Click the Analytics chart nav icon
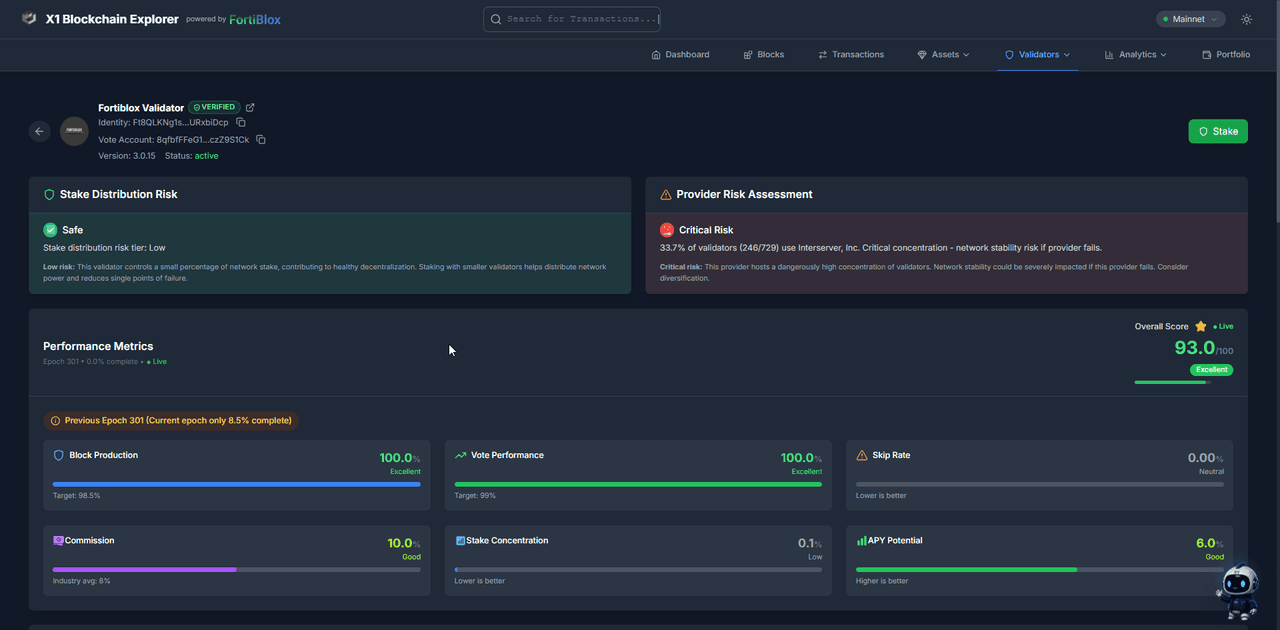This screenshot has width=1280, height=630. pyautogui.click(x=1109, y=55)
